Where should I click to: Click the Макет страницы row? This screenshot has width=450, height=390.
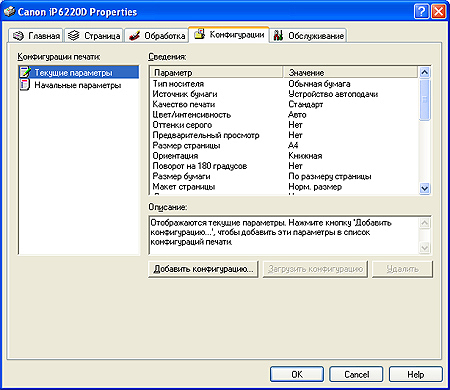[x=284, y=187]
